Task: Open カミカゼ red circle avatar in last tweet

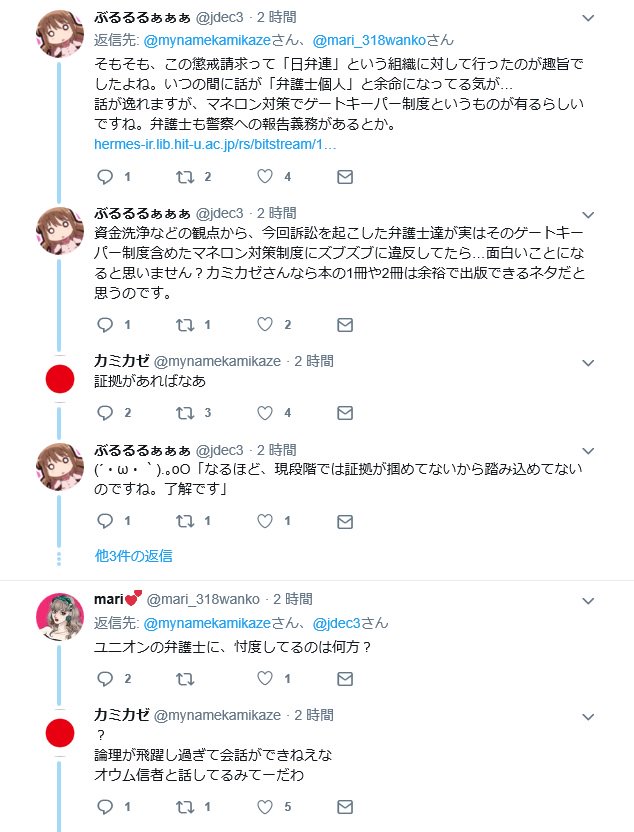Action: click(60, 733)
